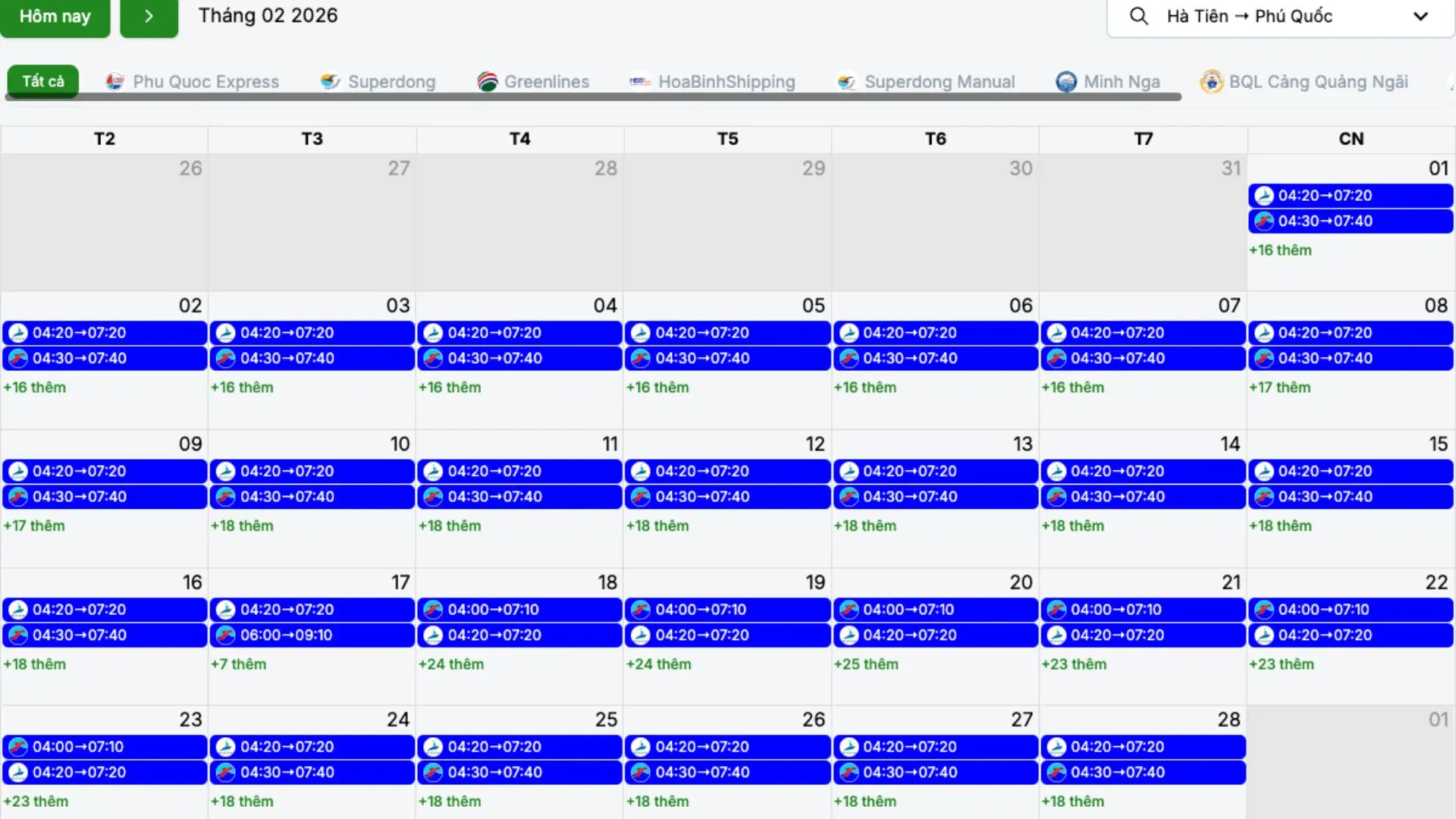Select the Tất cả filter tab
1456x819 pixels.
(42, 81)
